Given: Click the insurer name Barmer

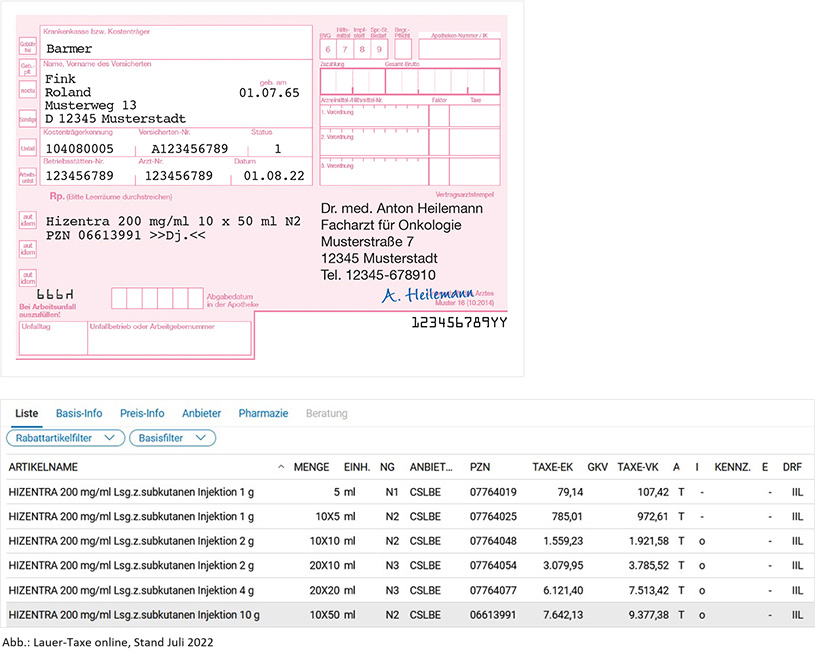Looking at the screenshot, I should coord(69,49).
